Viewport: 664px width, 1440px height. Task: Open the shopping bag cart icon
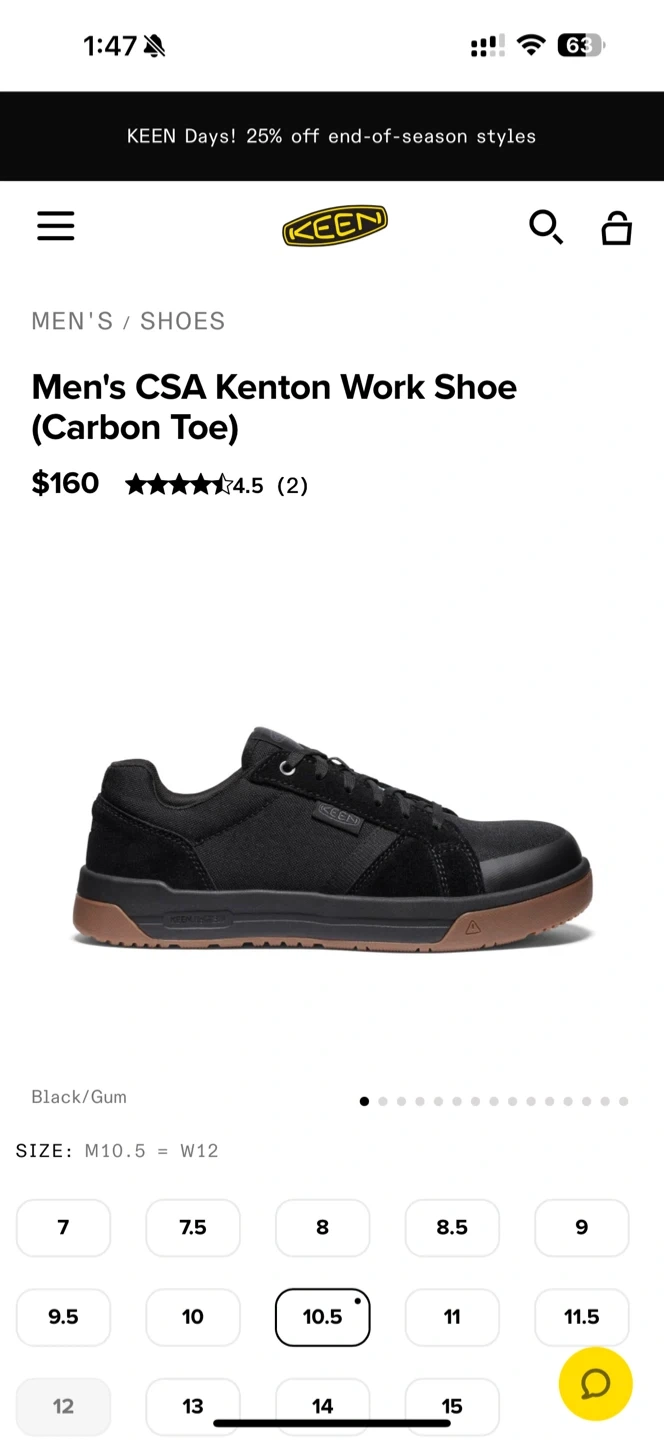[x=616, y=228]
